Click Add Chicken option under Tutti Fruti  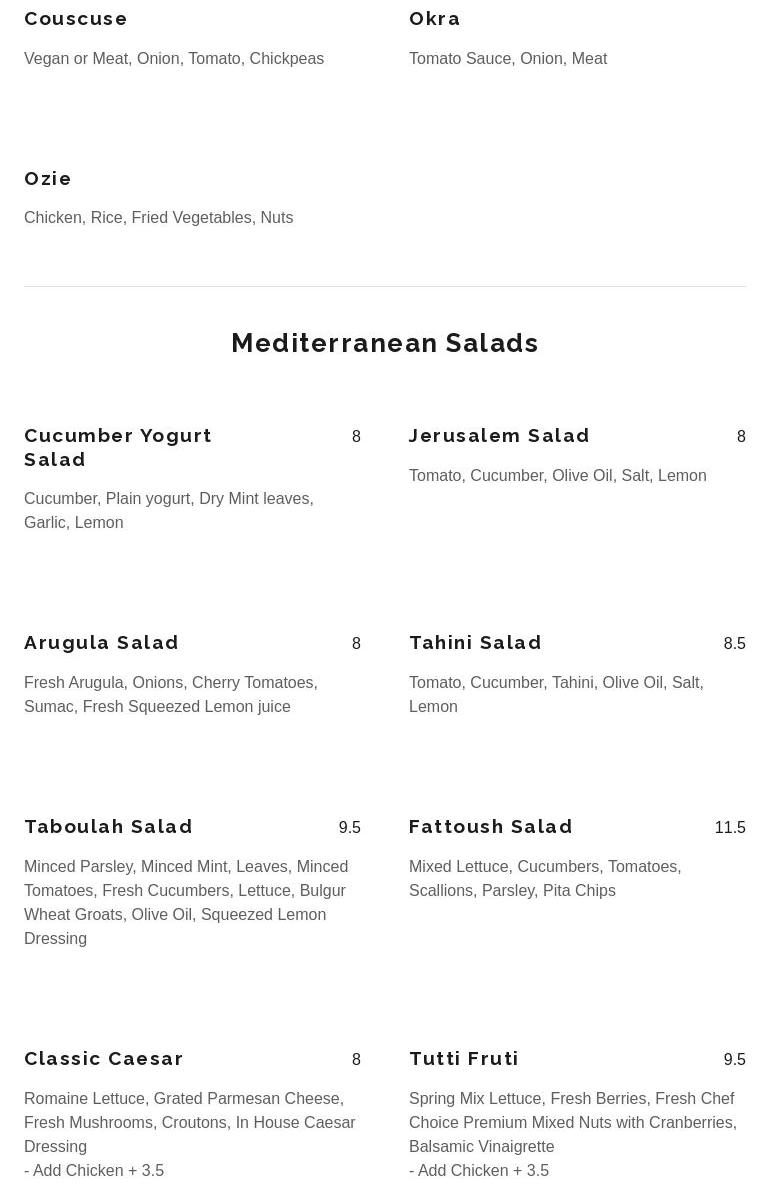pyautogui.click(x=479, y=1170)
